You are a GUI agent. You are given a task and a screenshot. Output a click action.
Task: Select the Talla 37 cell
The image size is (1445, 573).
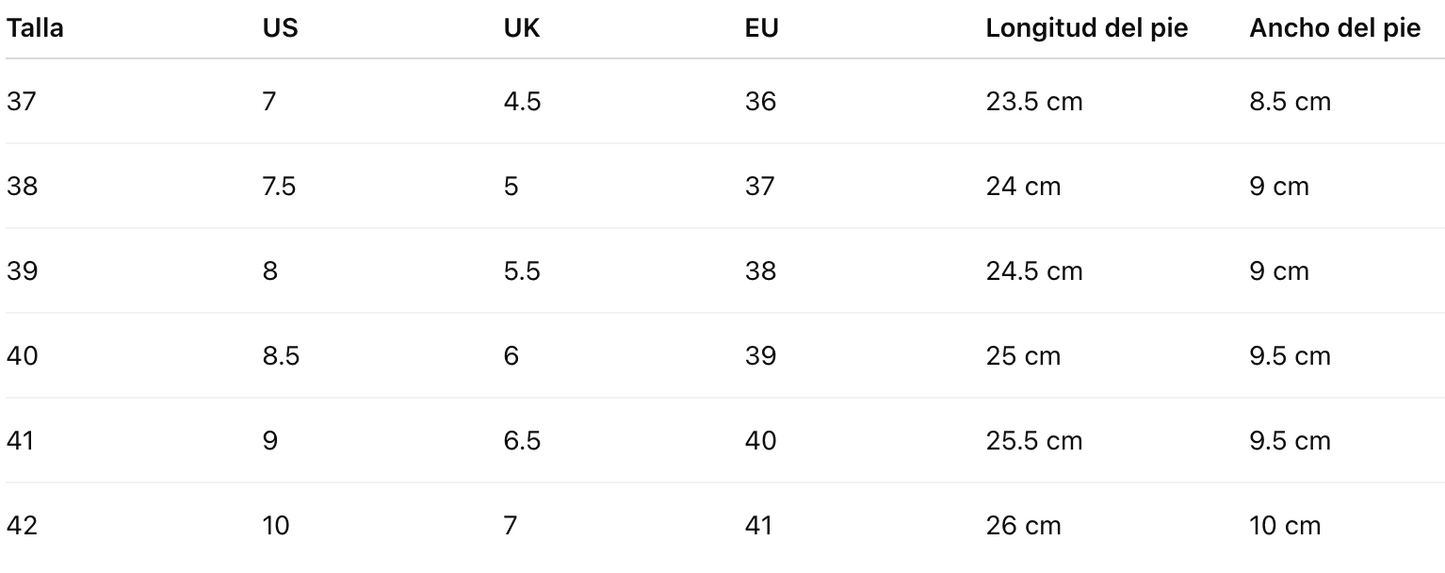click(x=22, y=101)
